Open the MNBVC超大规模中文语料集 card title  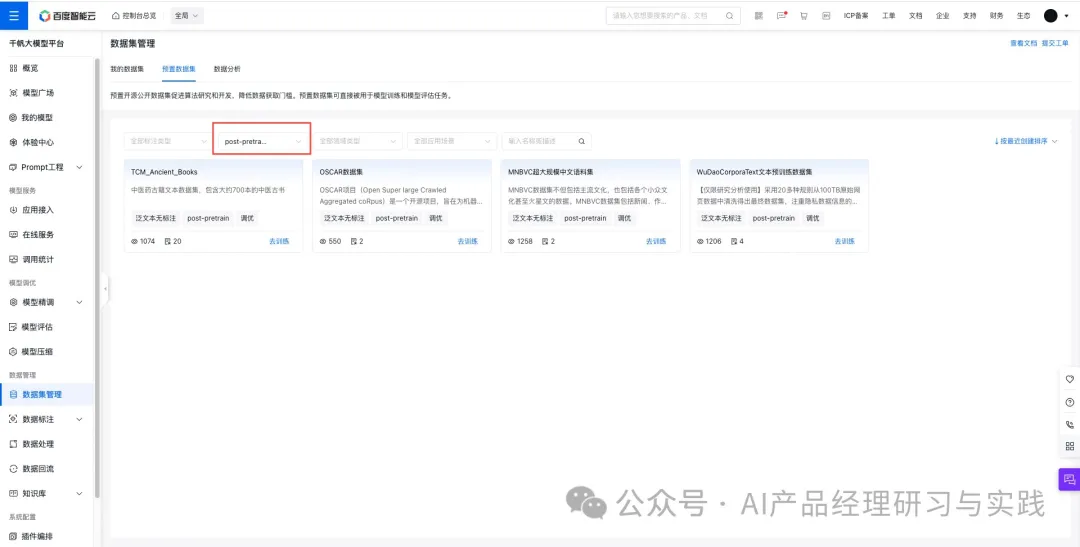pos(551,172)
